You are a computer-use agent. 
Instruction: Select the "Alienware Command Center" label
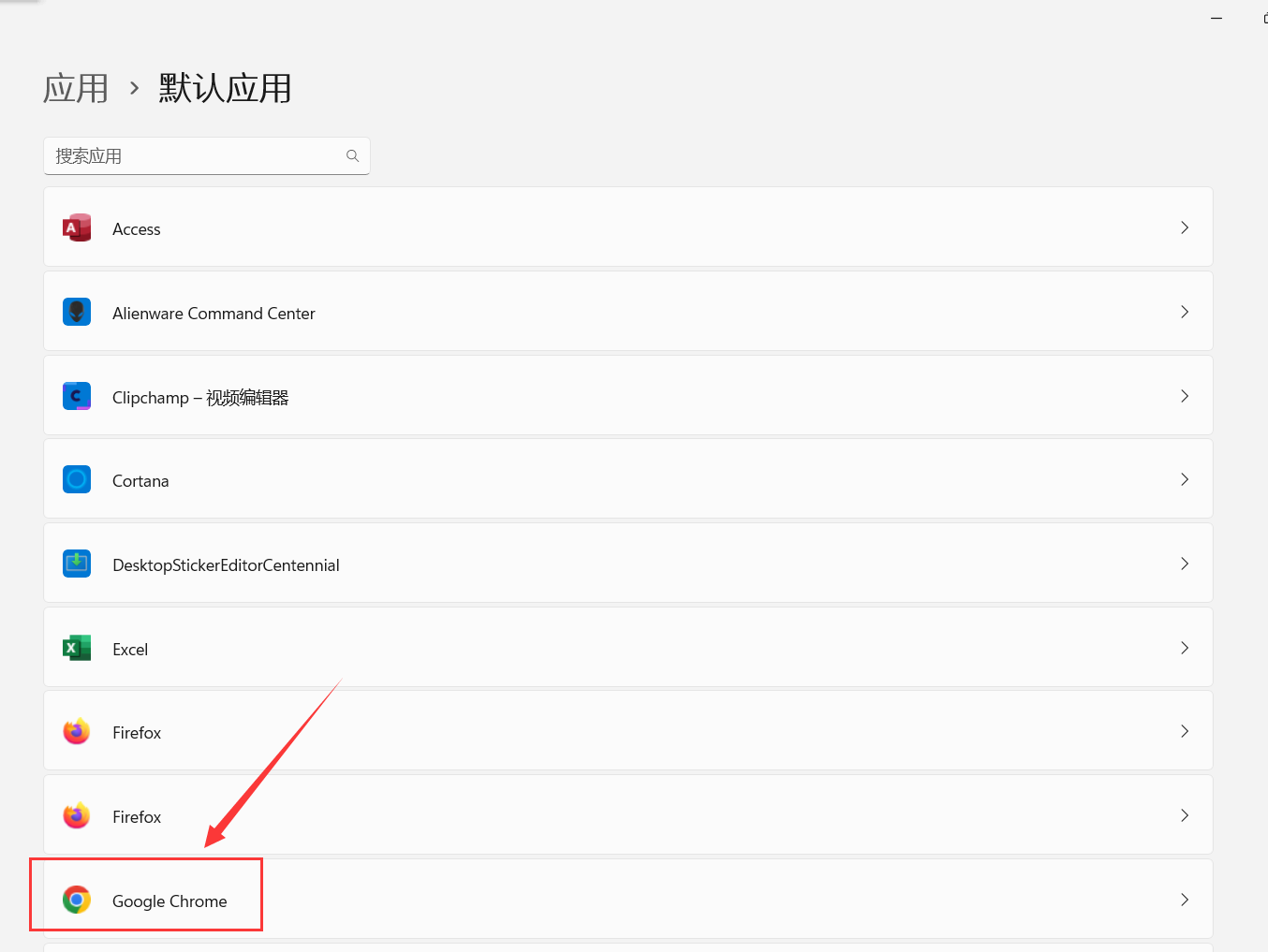pos(214,314)
